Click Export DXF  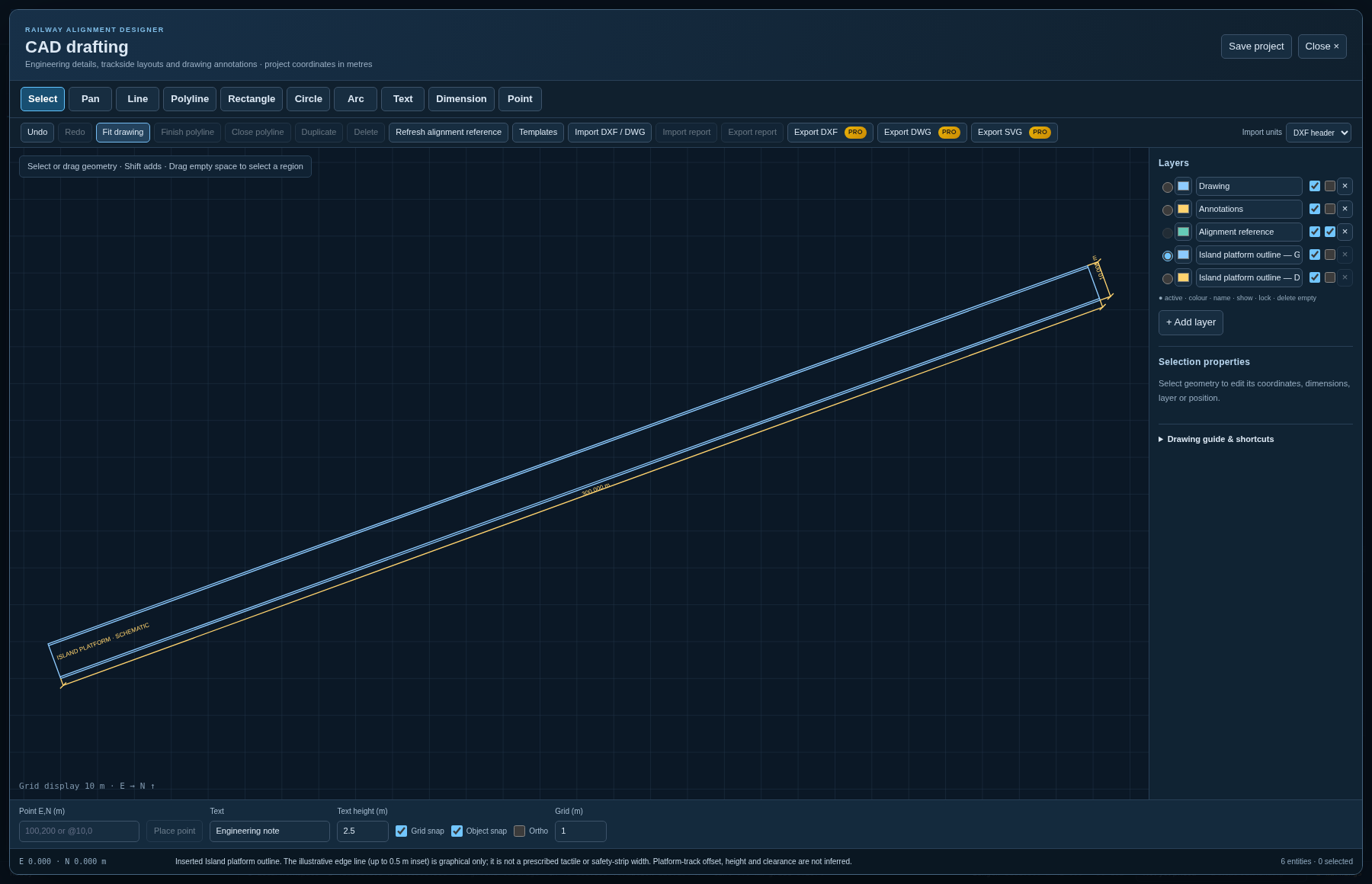[830, 133]
